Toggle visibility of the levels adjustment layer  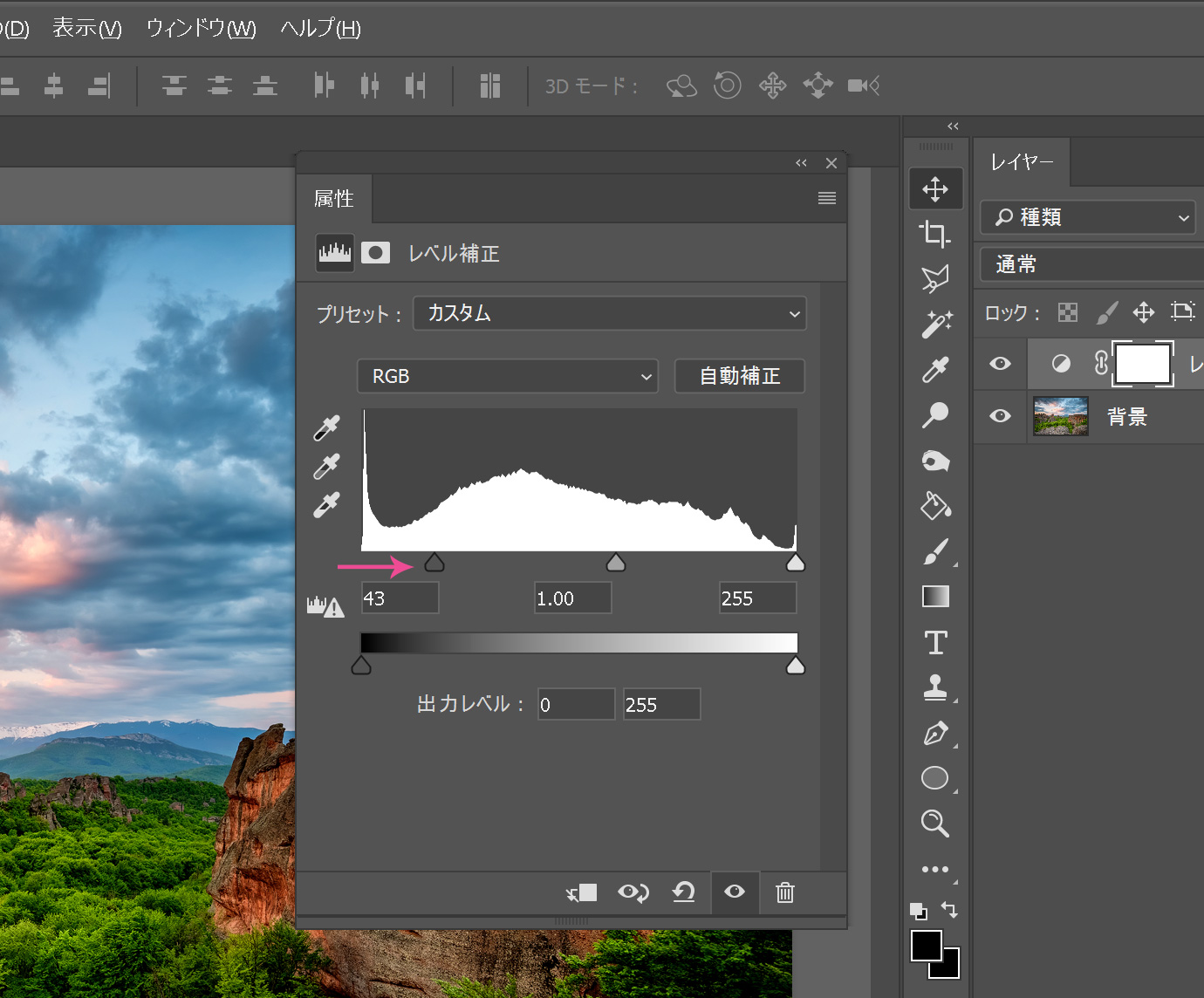(x=1000, y=364)
